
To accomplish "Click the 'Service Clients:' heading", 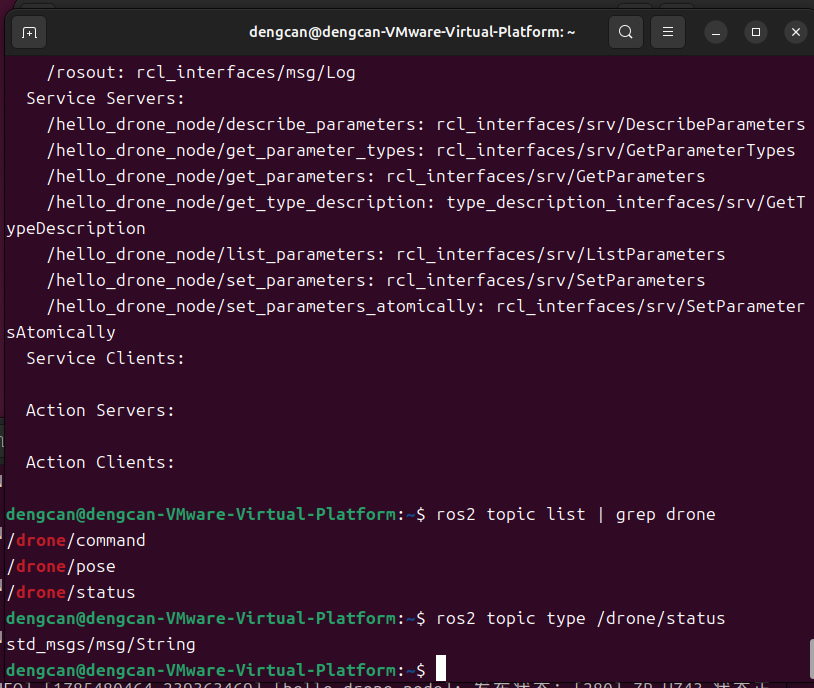I will pyautogui.click(x=105, y=358).
